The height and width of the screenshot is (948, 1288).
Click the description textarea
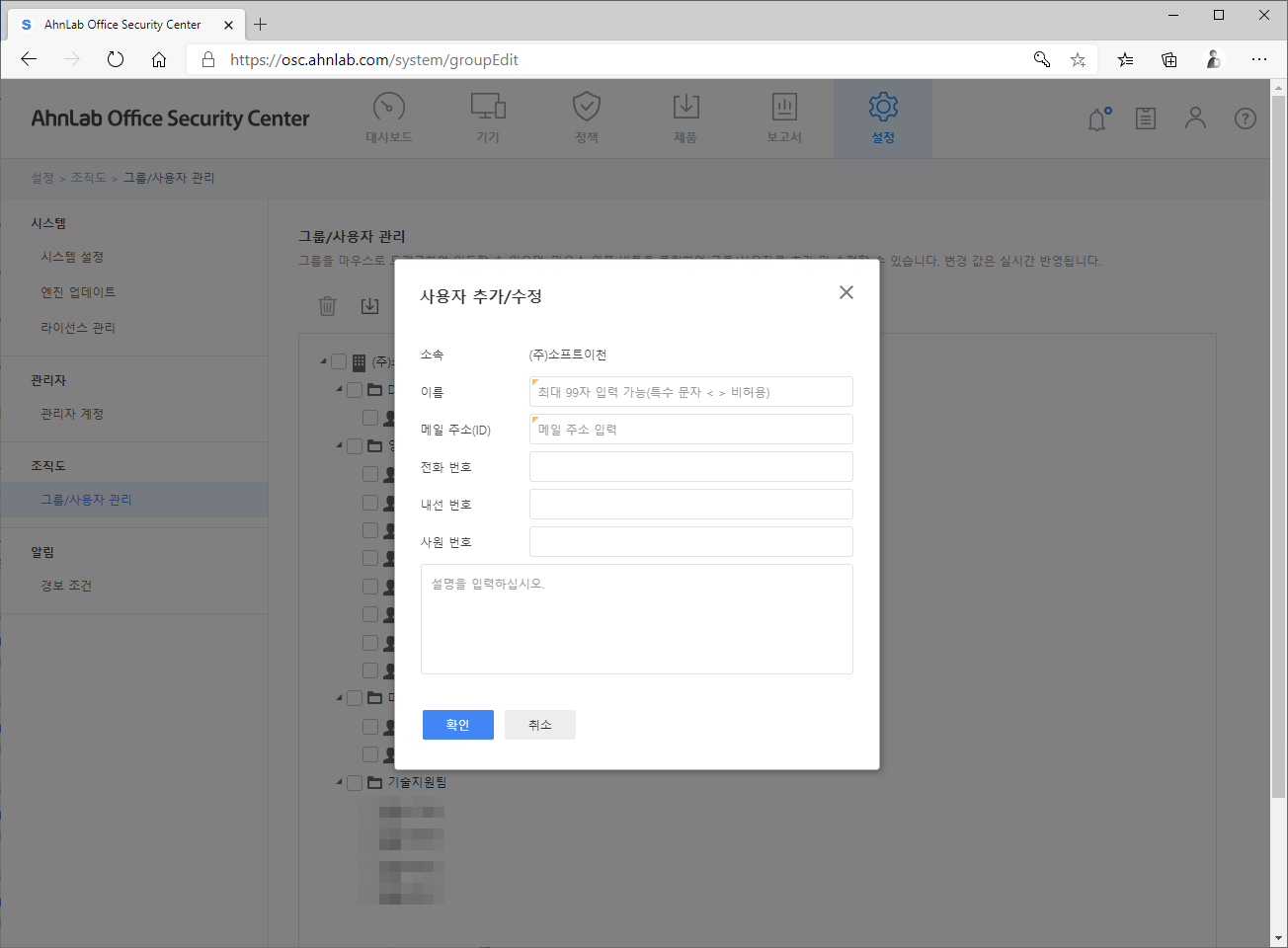click(x=637, y=619)
